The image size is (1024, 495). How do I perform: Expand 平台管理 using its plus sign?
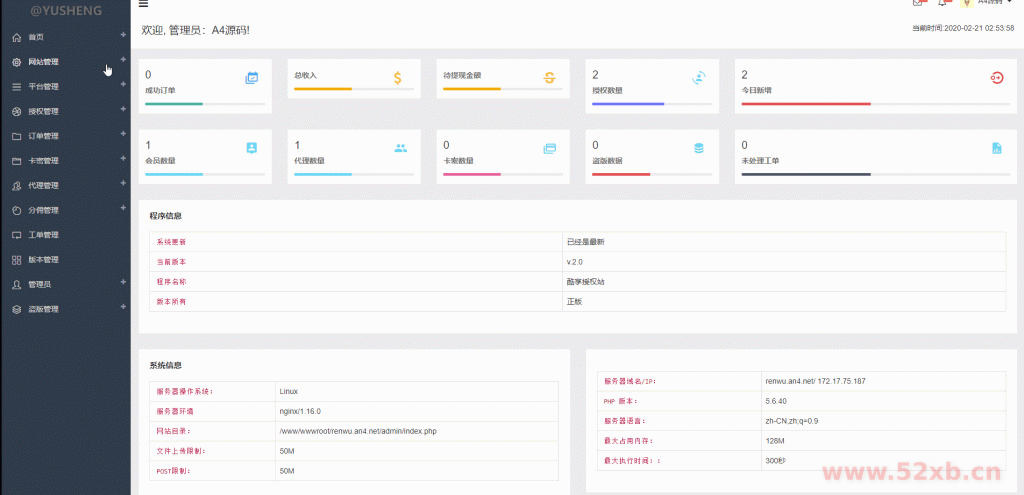(x=123, y=85)
